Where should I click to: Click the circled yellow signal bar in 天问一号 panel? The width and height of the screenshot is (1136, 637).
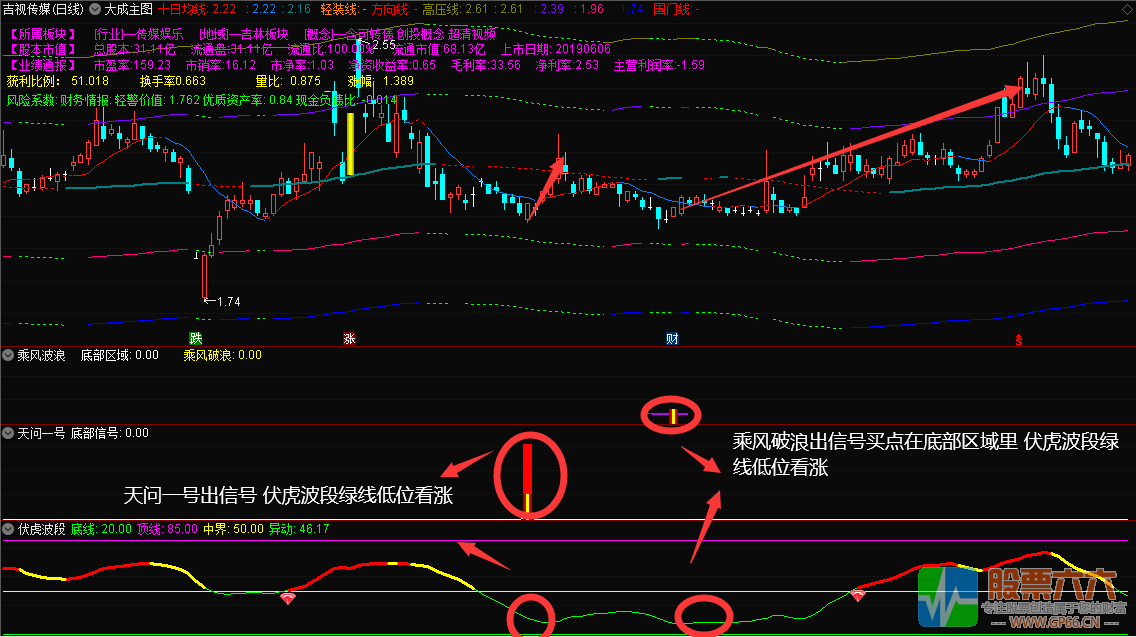tap(529, 477)
